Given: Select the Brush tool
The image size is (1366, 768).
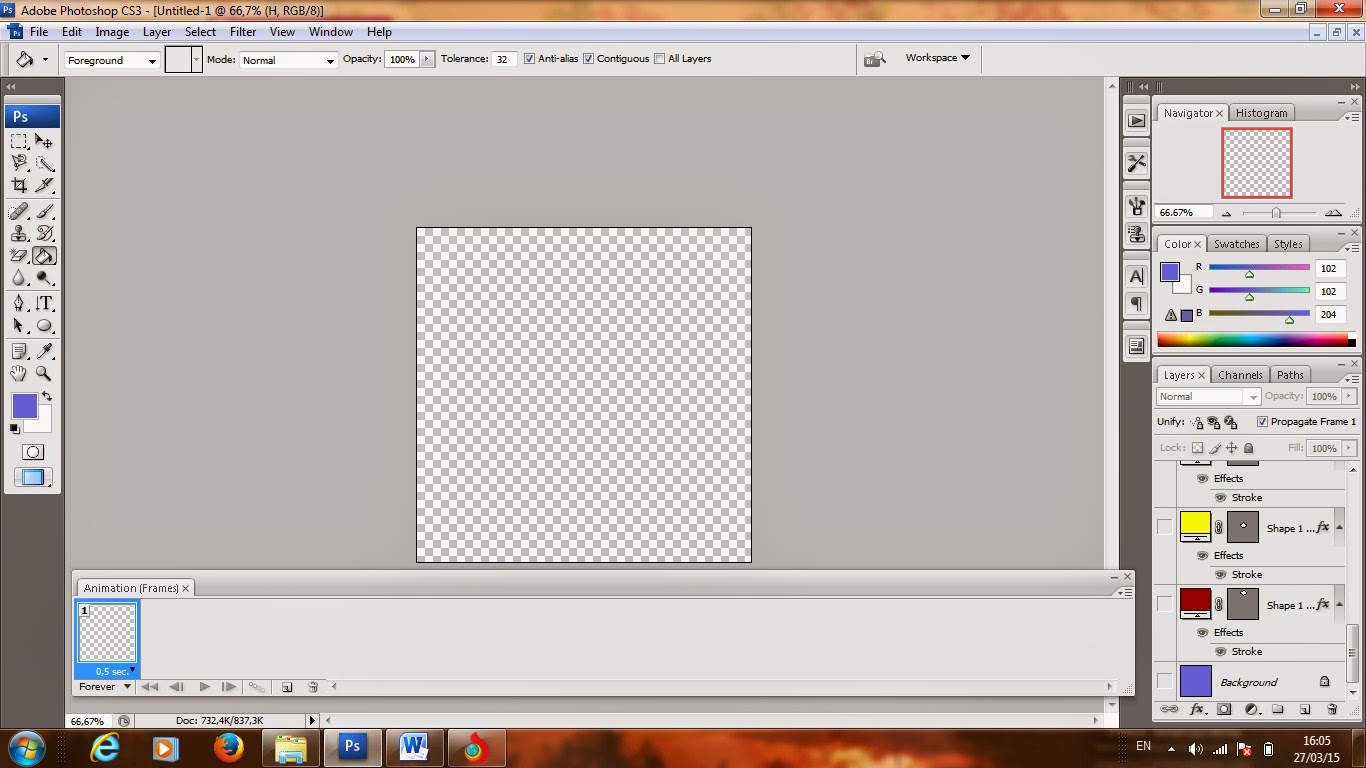Looking at the screenshot, I should click(x=44, y=212).
